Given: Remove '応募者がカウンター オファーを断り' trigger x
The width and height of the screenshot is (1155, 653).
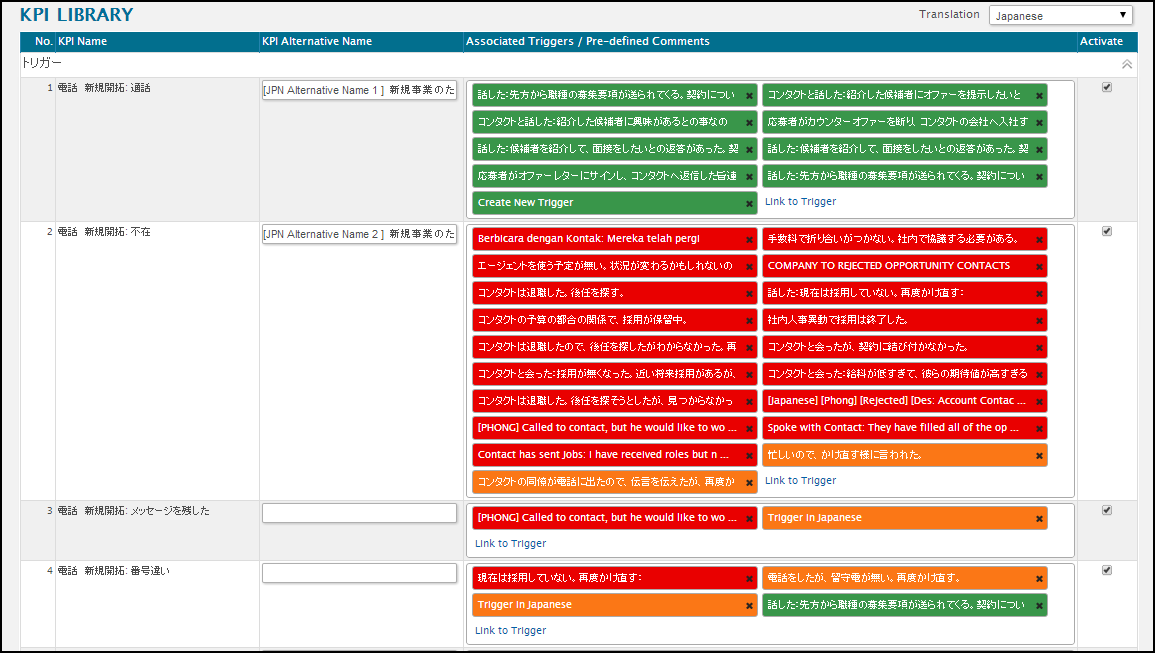Looking at the screenshot, I should 1039,122.
